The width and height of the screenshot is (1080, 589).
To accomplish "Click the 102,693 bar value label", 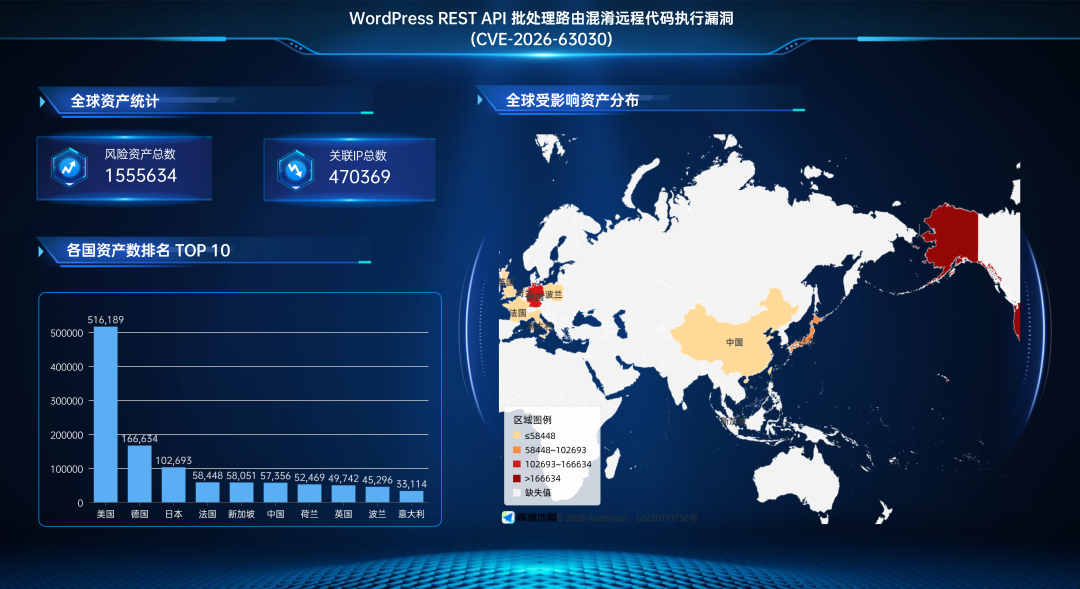I will [174, 460].
